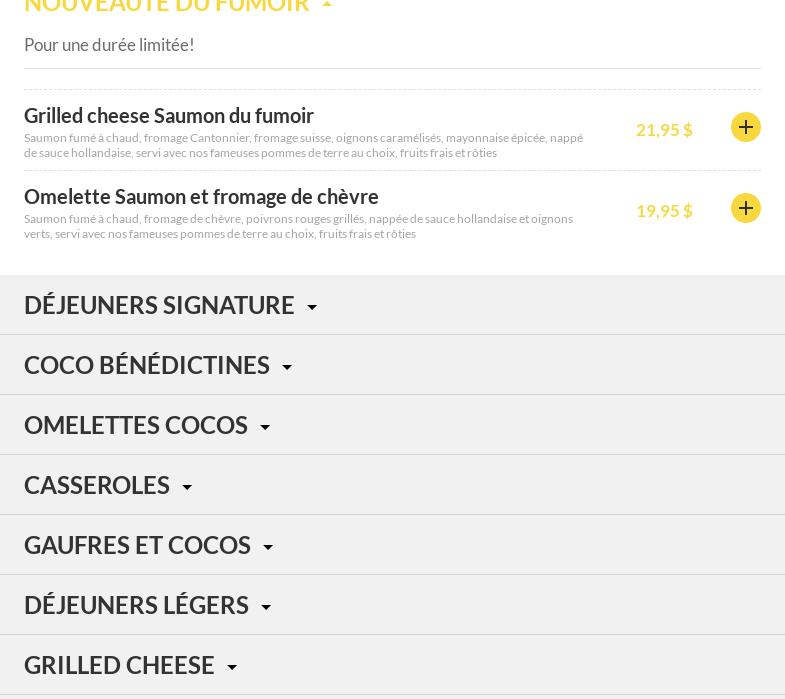Expand the Casseroles arrow
Screen dimensions: 785x699
[x=187, y=488]
